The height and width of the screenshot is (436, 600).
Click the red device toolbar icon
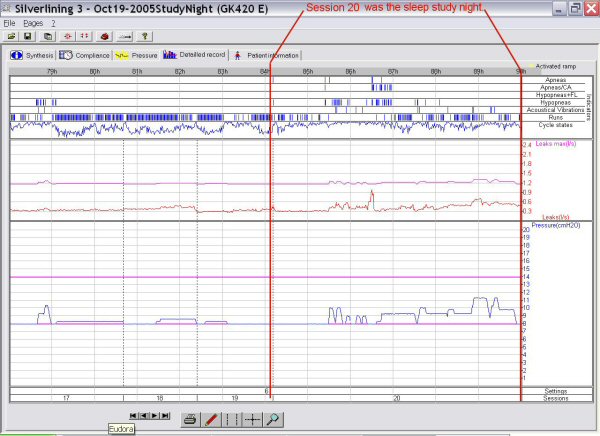click(104, 36)
